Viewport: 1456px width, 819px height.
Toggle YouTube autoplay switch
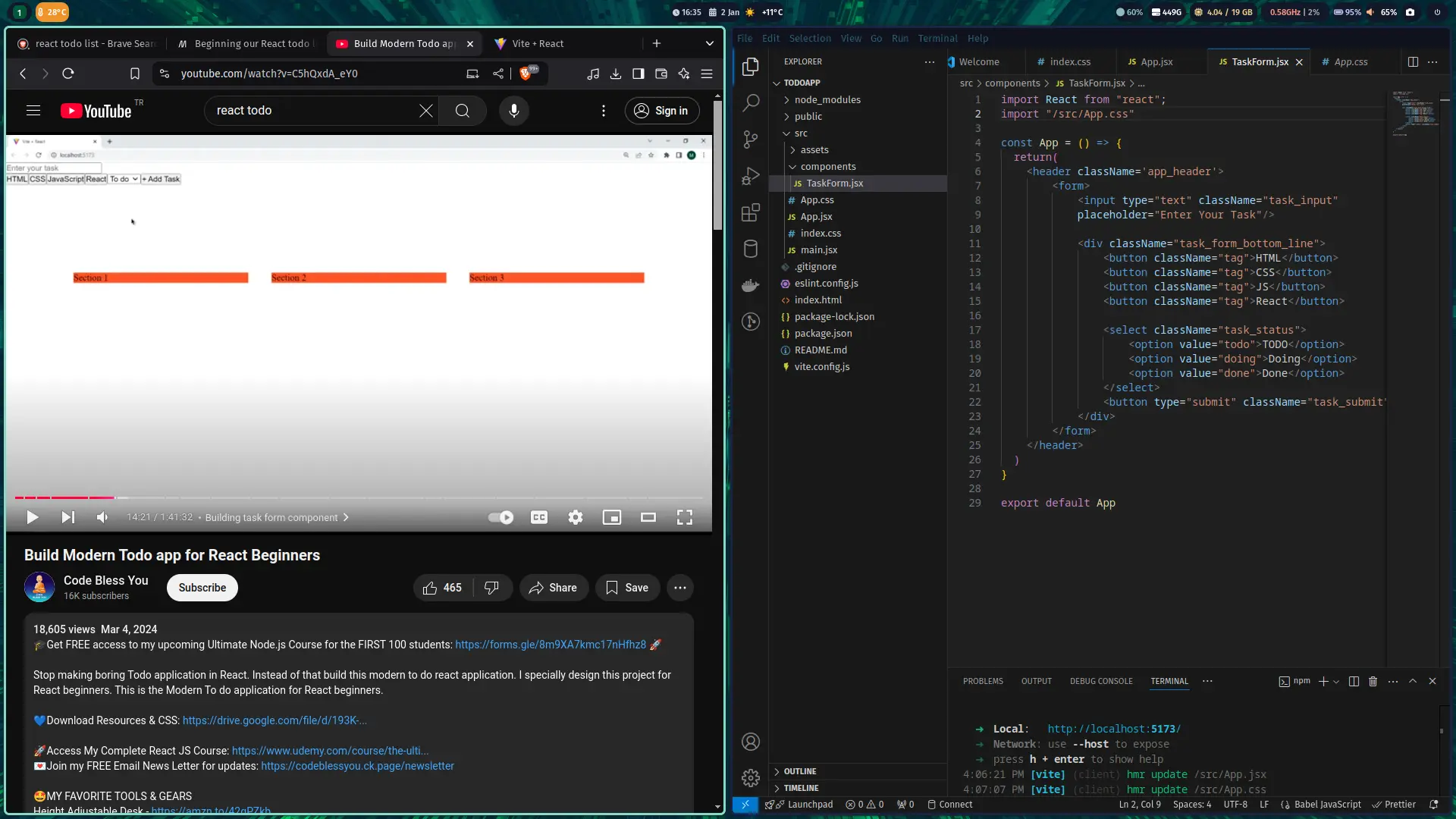[500, 517]
